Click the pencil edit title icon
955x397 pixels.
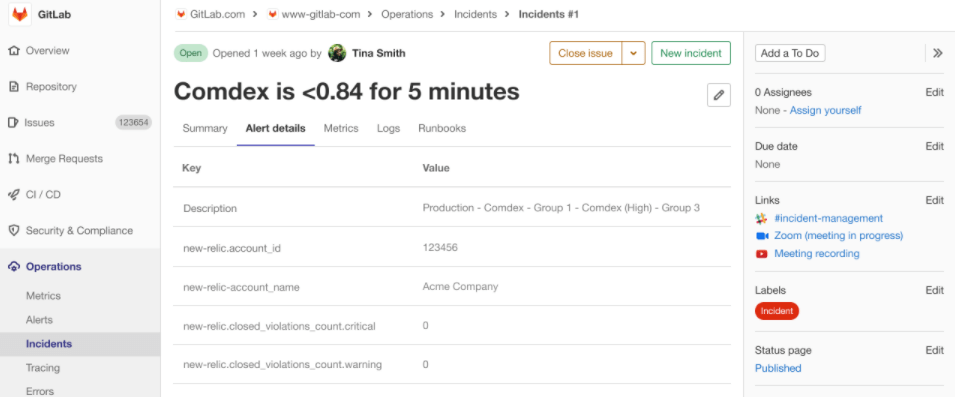point(719,95)
